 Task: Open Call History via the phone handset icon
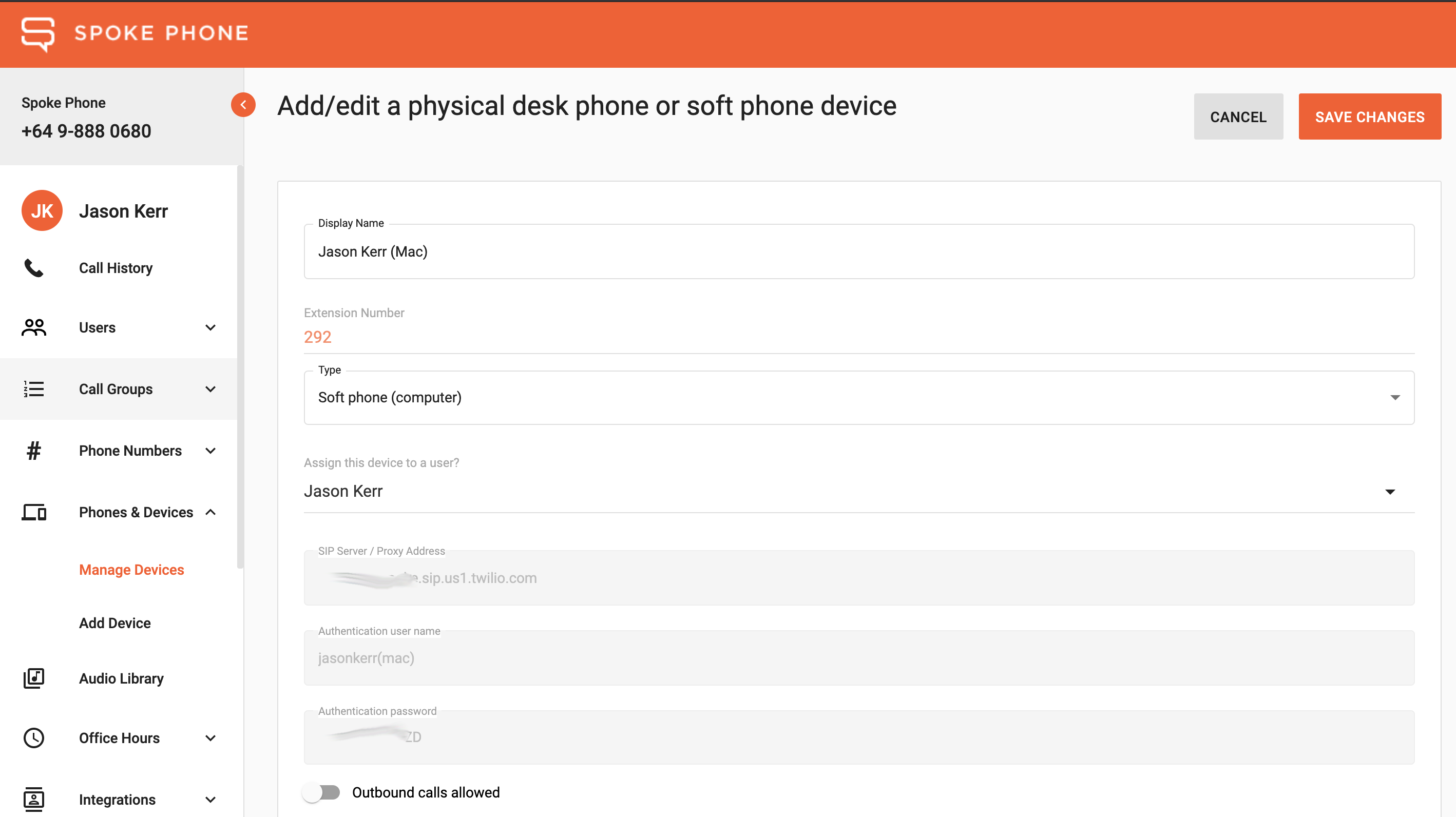tap(34, 268)
